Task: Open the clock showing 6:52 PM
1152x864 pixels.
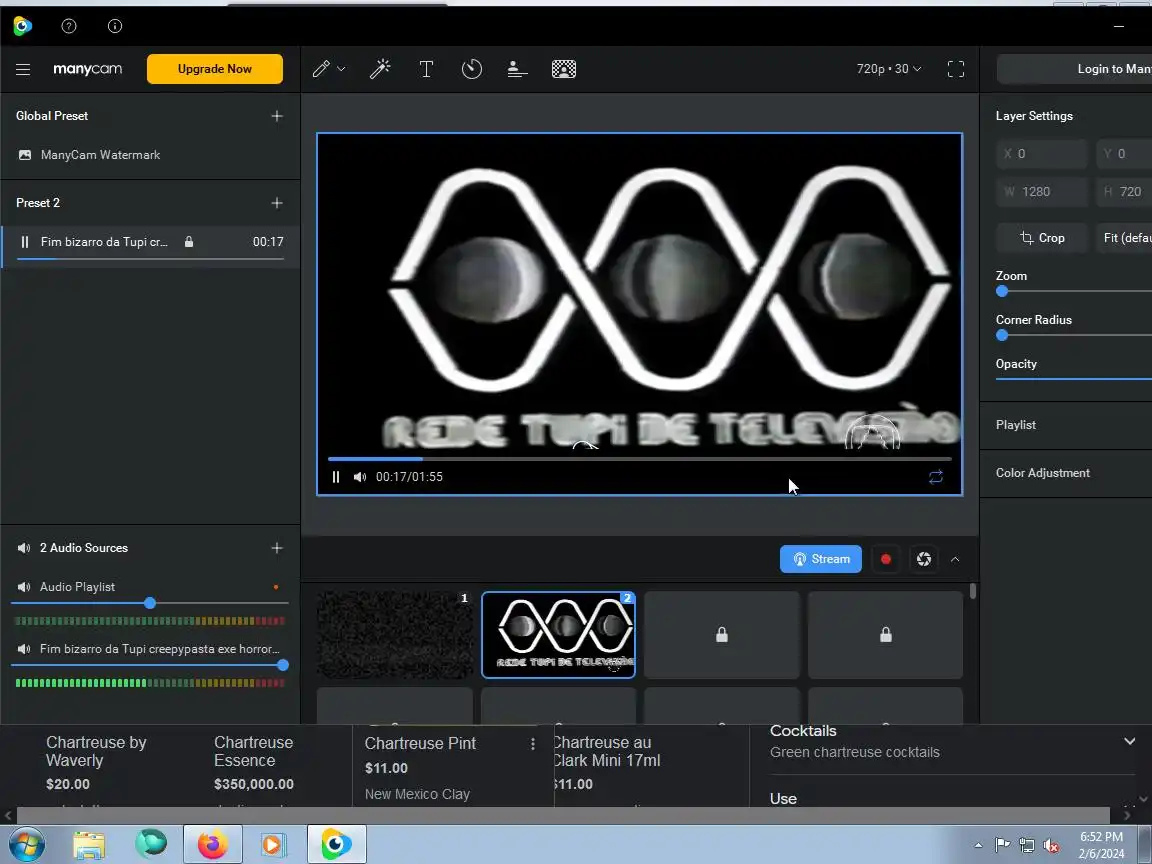Action: click(1101, 845)
